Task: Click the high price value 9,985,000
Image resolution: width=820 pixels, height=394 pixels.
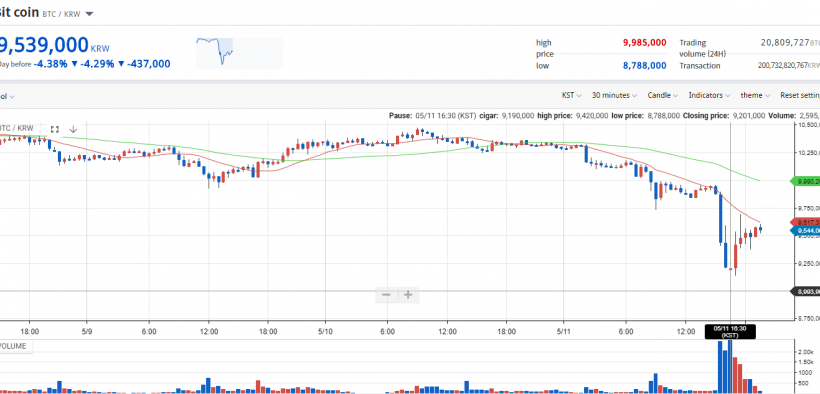Action: [x=645, y=43]
